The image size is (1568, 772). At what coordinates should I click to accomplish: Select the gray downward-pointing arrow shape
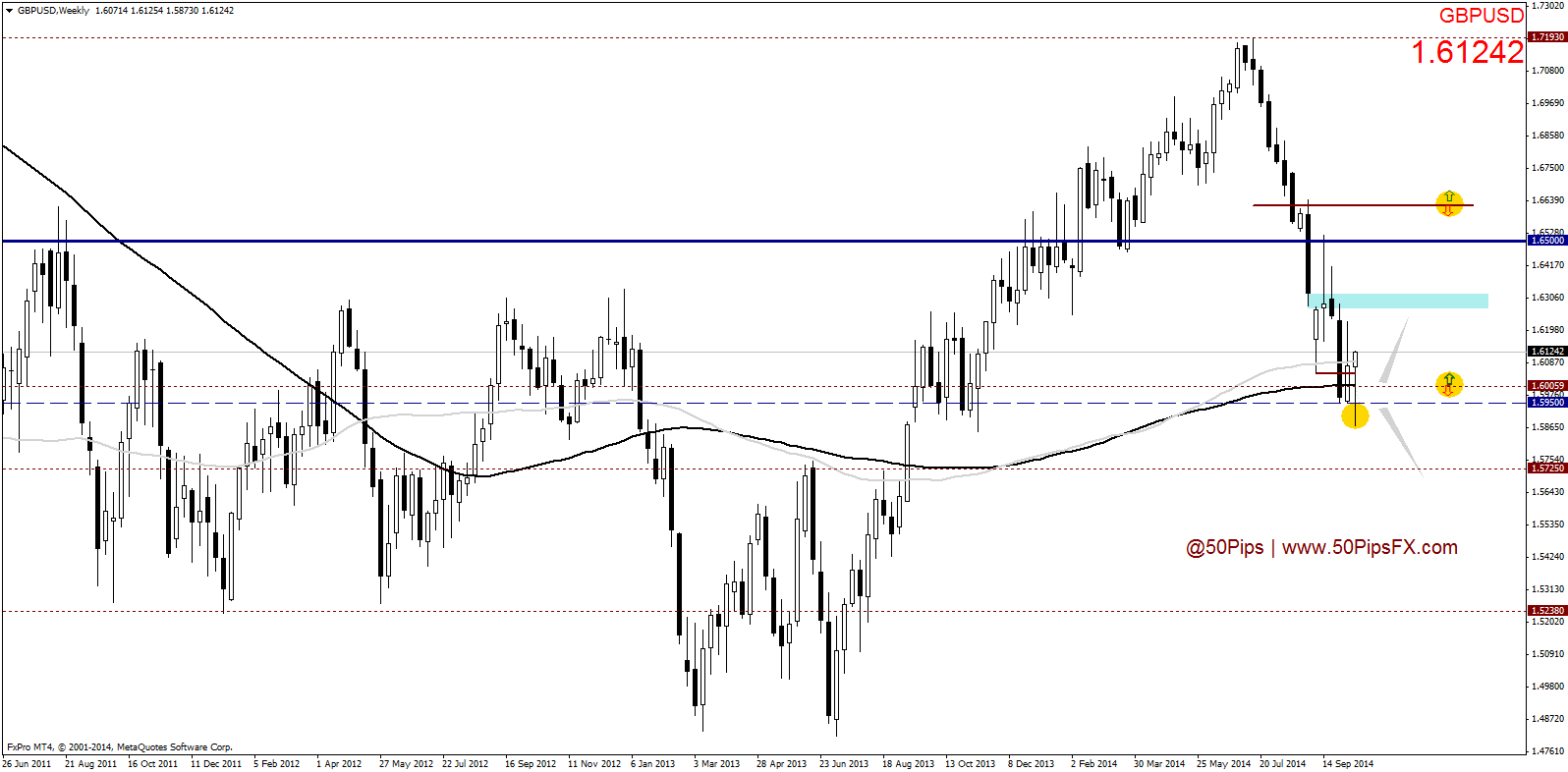(x=1399, y=437)
